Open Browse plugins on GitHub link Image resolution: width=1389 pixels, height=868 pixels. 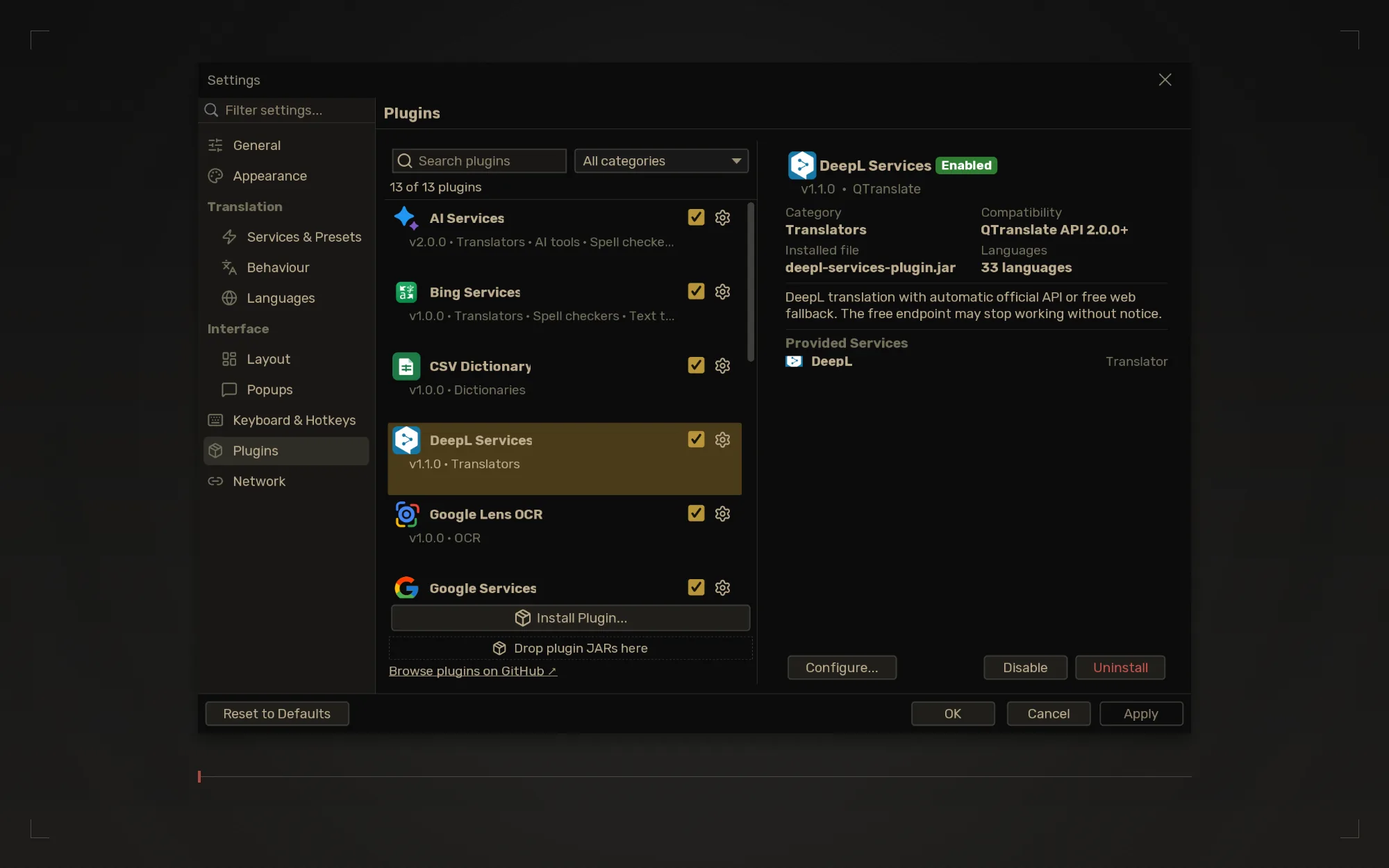[473, 671]
